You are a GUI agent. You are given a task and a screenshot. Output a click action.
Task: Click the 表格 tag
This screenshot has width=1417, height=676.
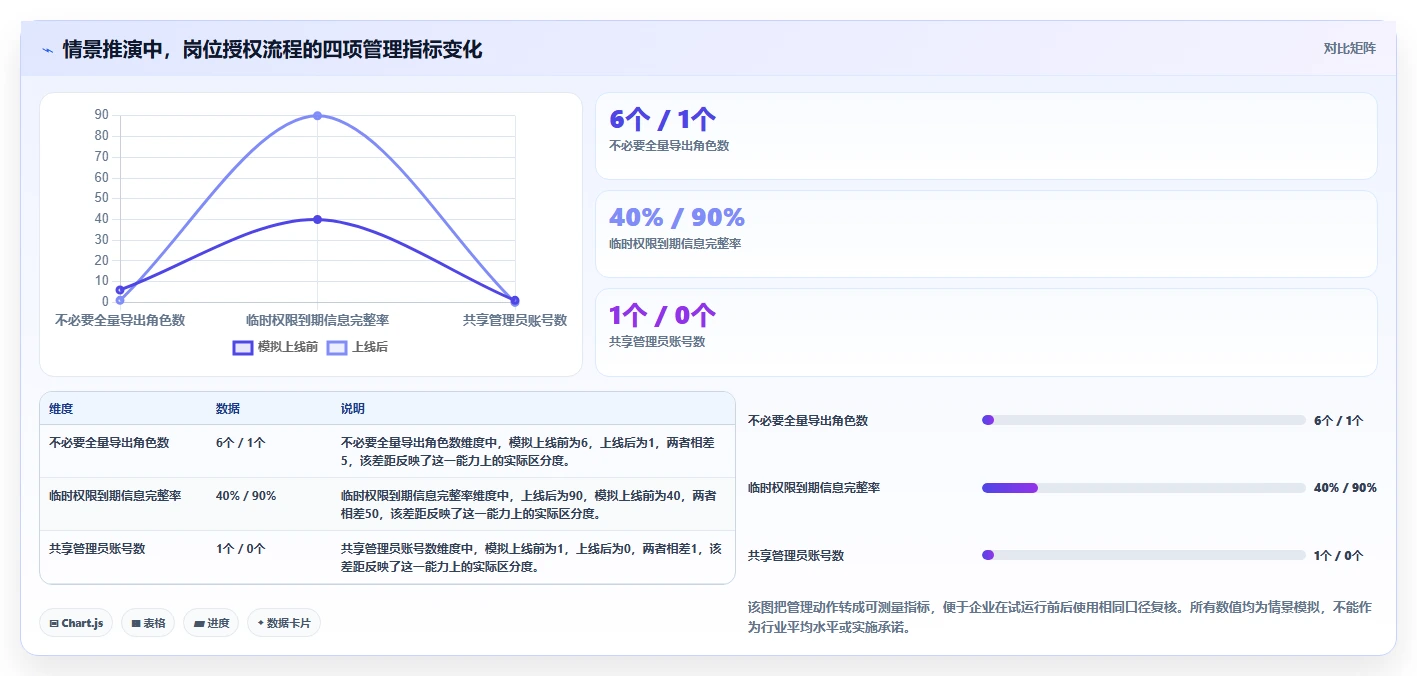click(x=148, y=623)
